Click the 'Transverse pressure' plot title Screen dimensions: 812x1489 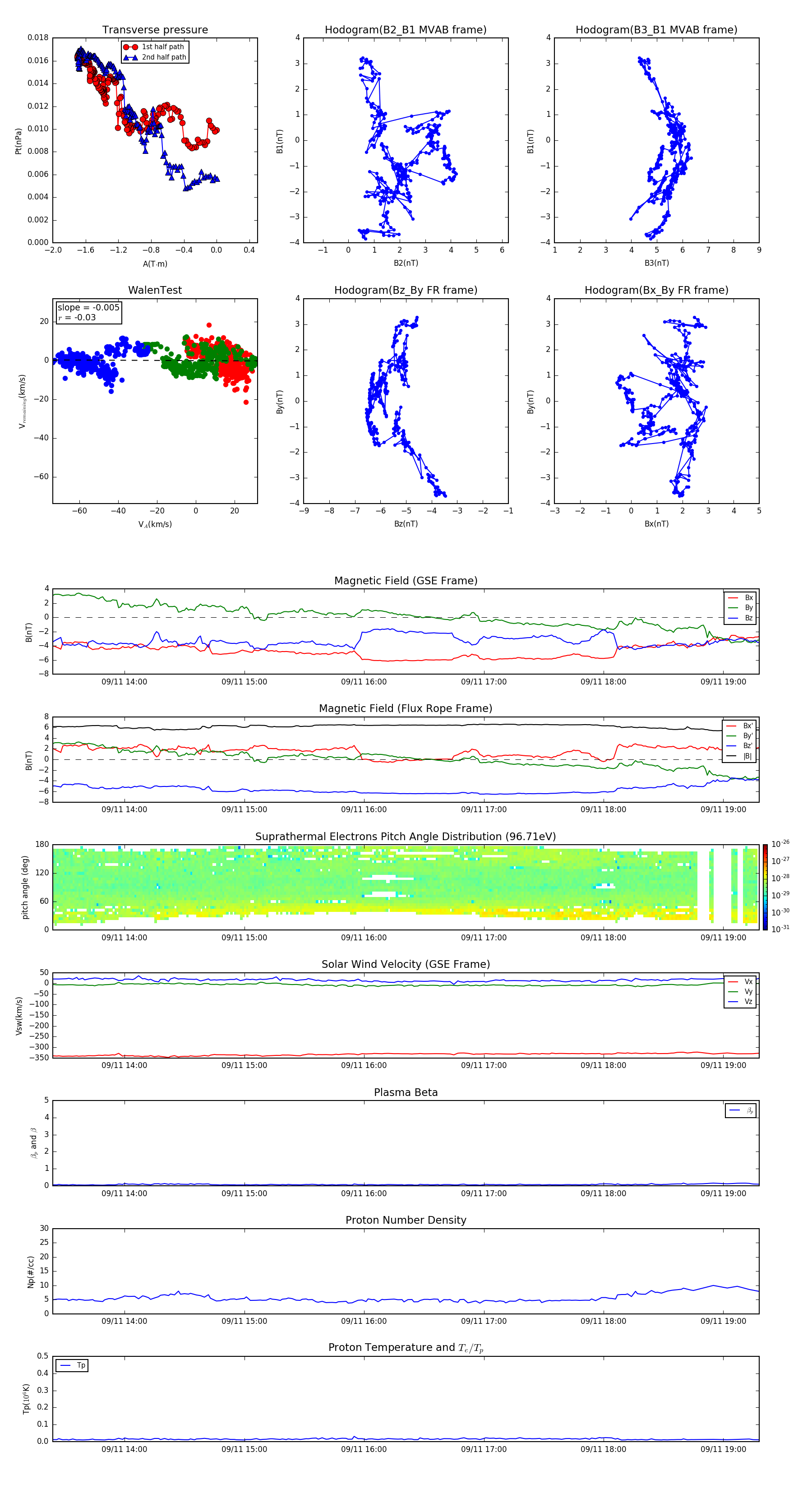(x=155, y=29)
